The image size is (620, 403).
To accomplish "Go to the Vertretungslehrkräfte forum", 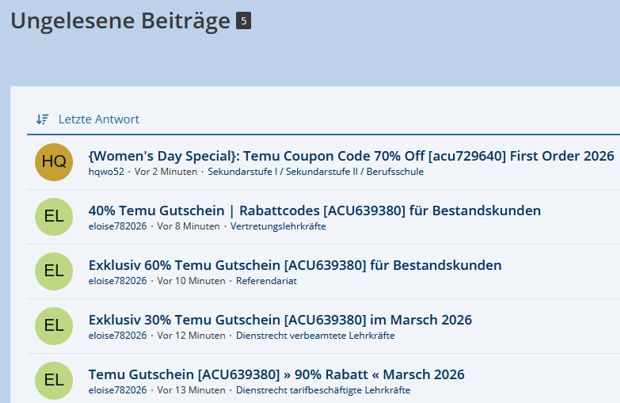I will point(278,226).
